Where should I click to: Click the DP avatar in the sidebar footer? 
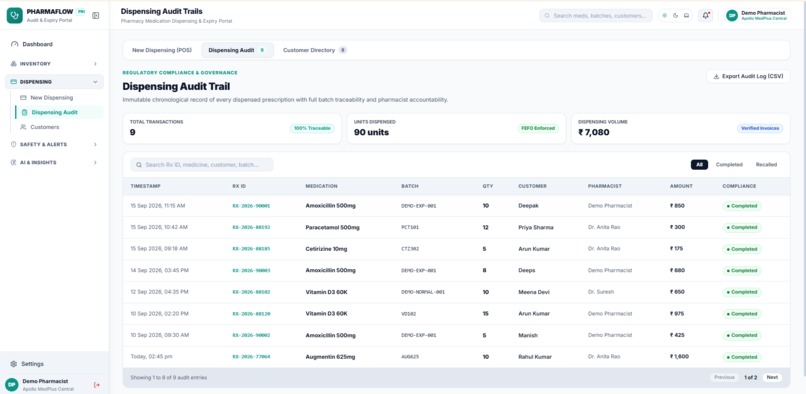(x=11, y=385)
